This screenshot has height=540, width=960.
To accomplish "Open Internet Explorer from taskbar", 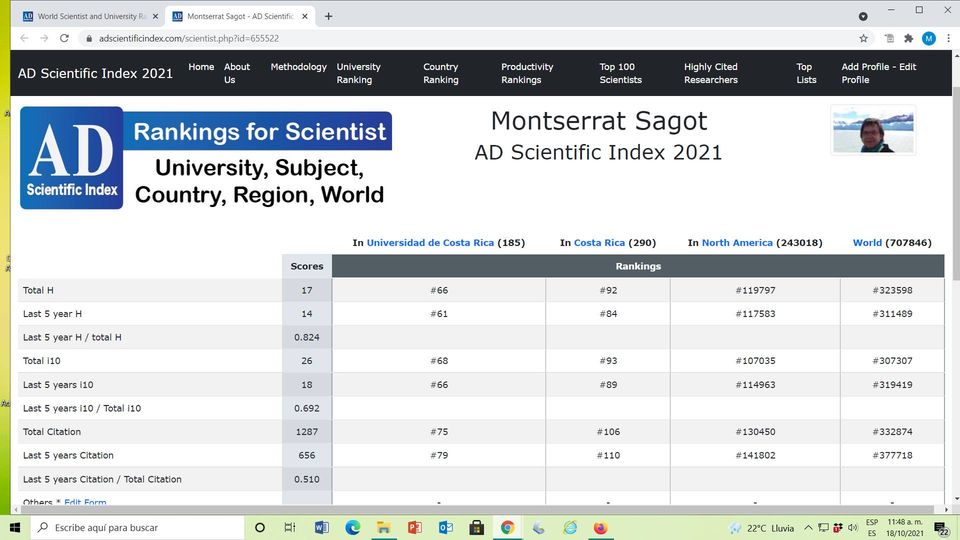I will 570,527.
